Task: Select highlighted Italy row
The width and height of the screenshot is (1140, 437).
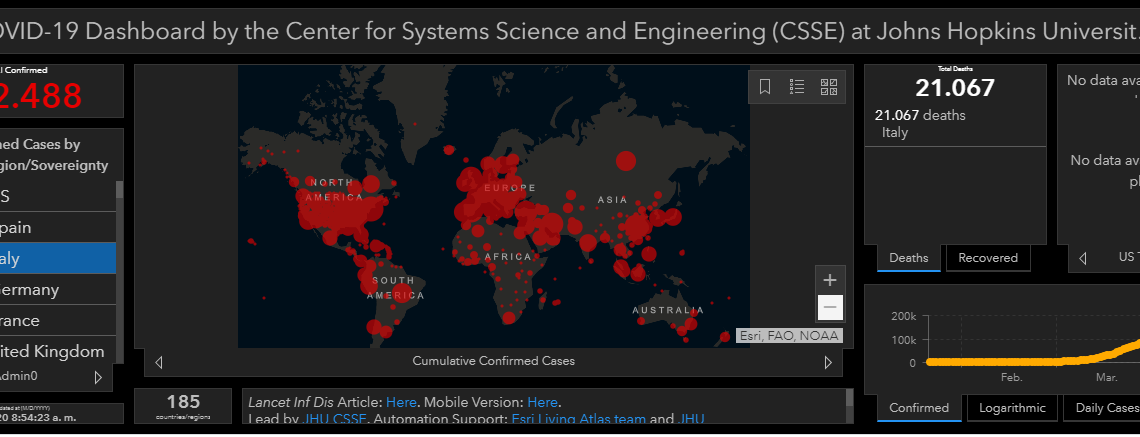Action: [x=58, y=258]
